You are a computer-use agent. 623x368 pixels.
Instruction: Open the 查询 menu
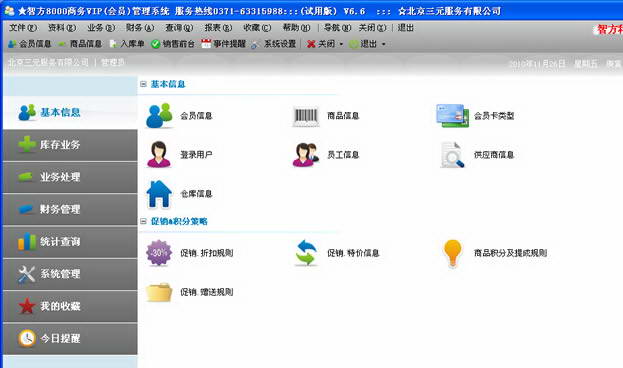click(x=179, y=28)
